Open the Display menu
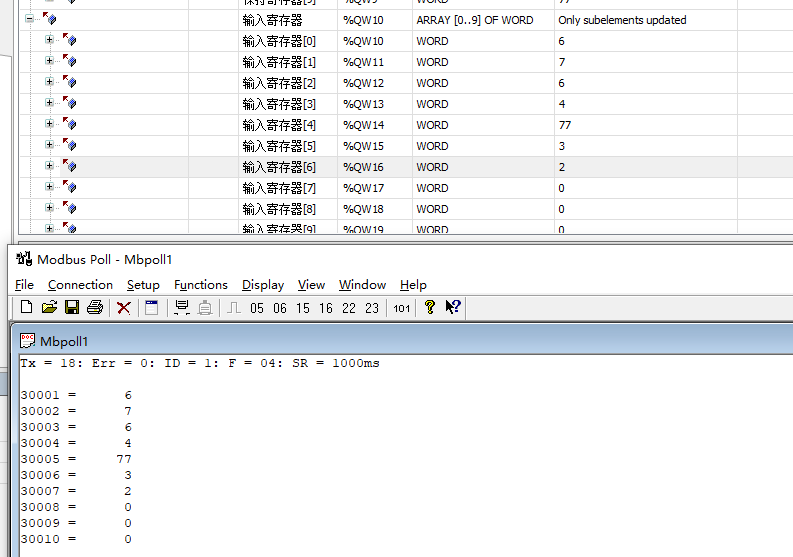 (263, 285)
